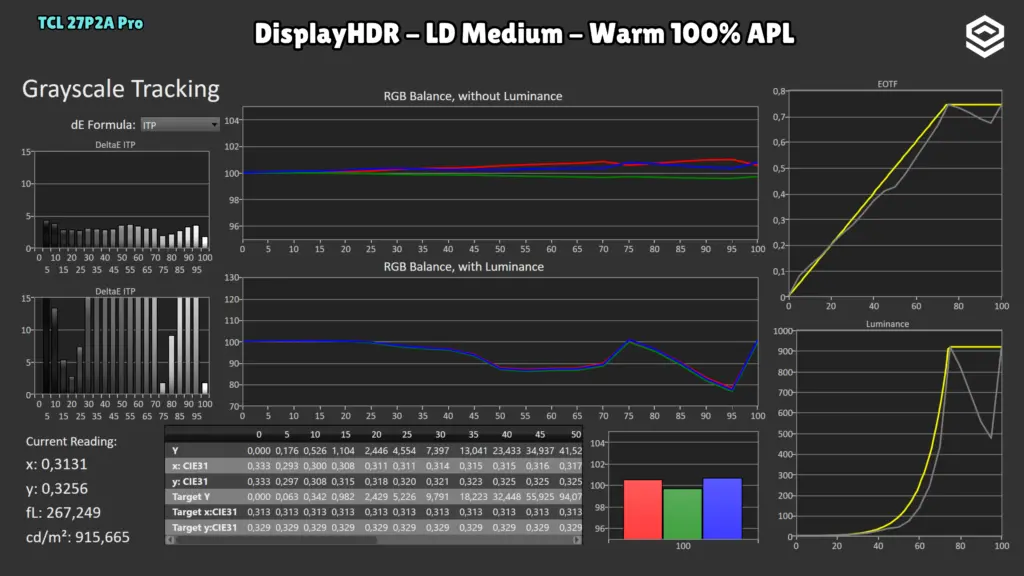Click the Target Y cell 9,791
The height and width of the screenshot is (576, 1024).
point(438,496)
